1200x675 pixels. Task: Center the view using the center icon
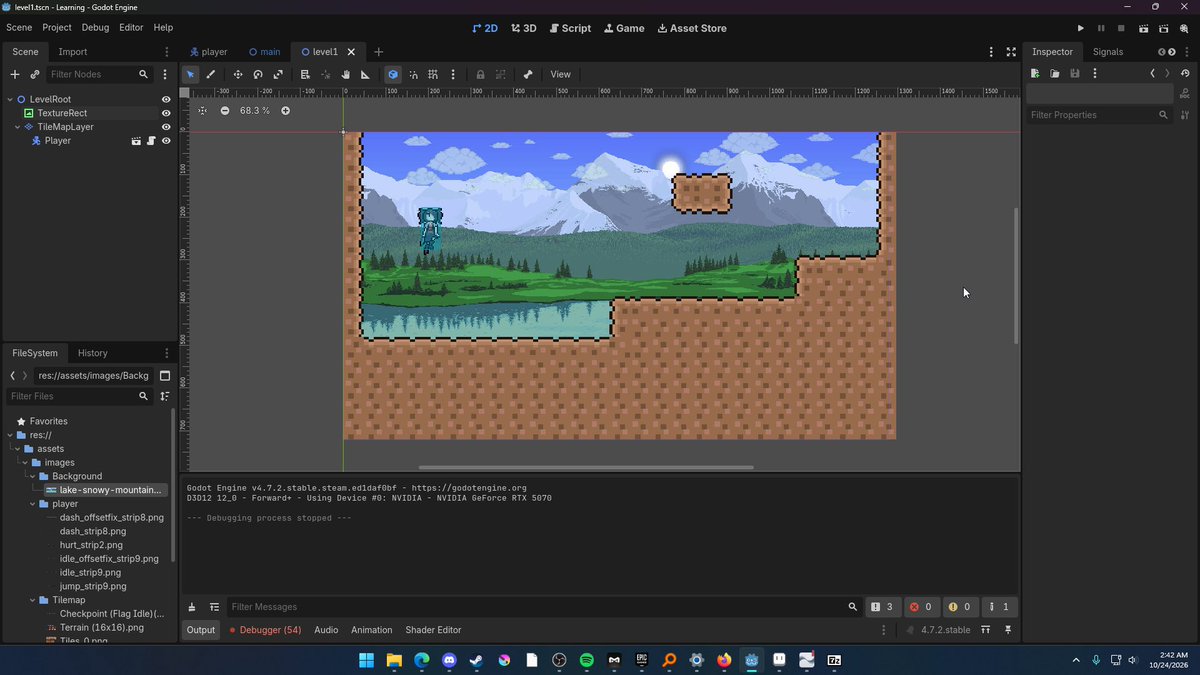(x=202, y=110)
